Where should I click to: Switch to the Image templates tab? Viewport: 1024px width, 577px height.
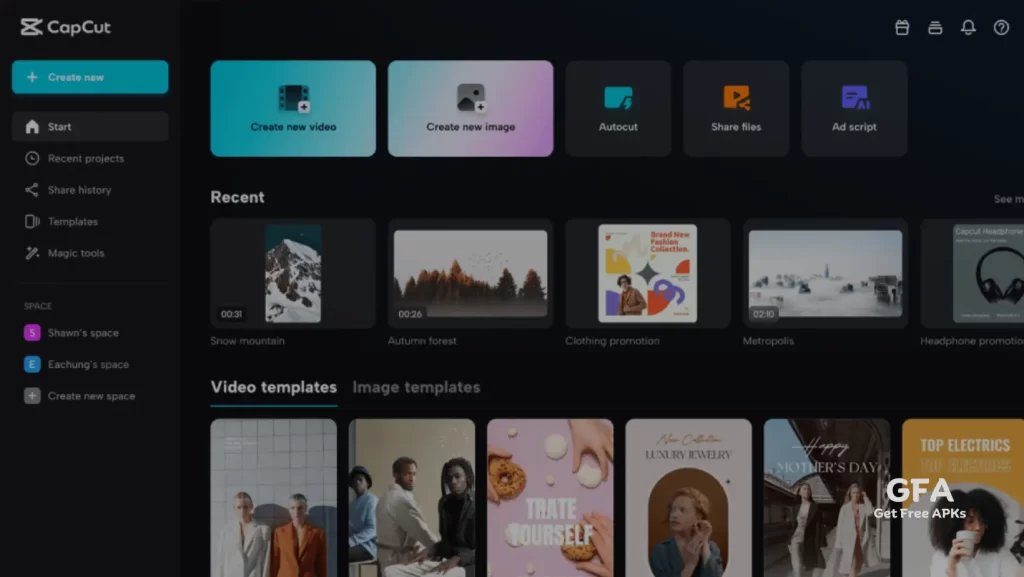[416, 388]
